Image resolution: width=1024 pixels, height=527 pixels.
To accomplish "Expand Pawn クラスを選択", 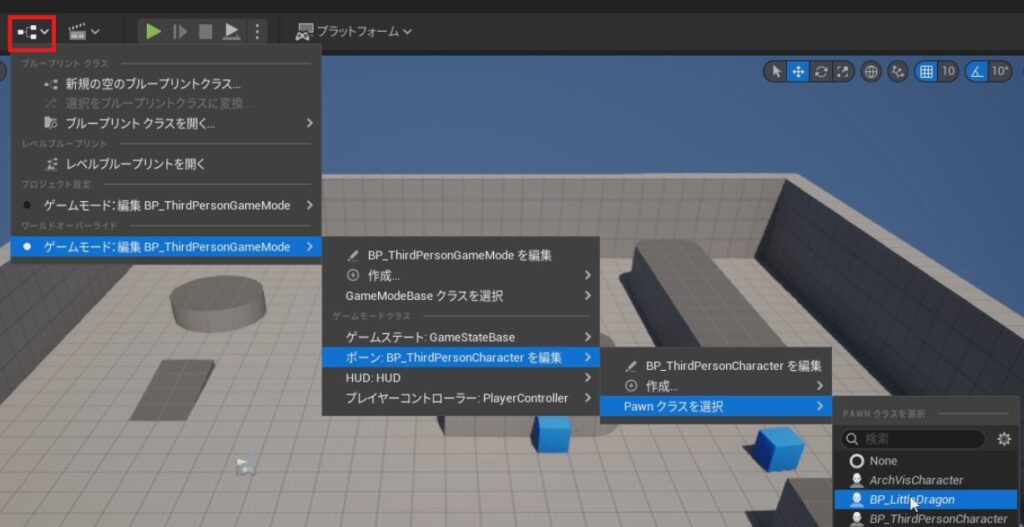I will [x=716, y=406].
